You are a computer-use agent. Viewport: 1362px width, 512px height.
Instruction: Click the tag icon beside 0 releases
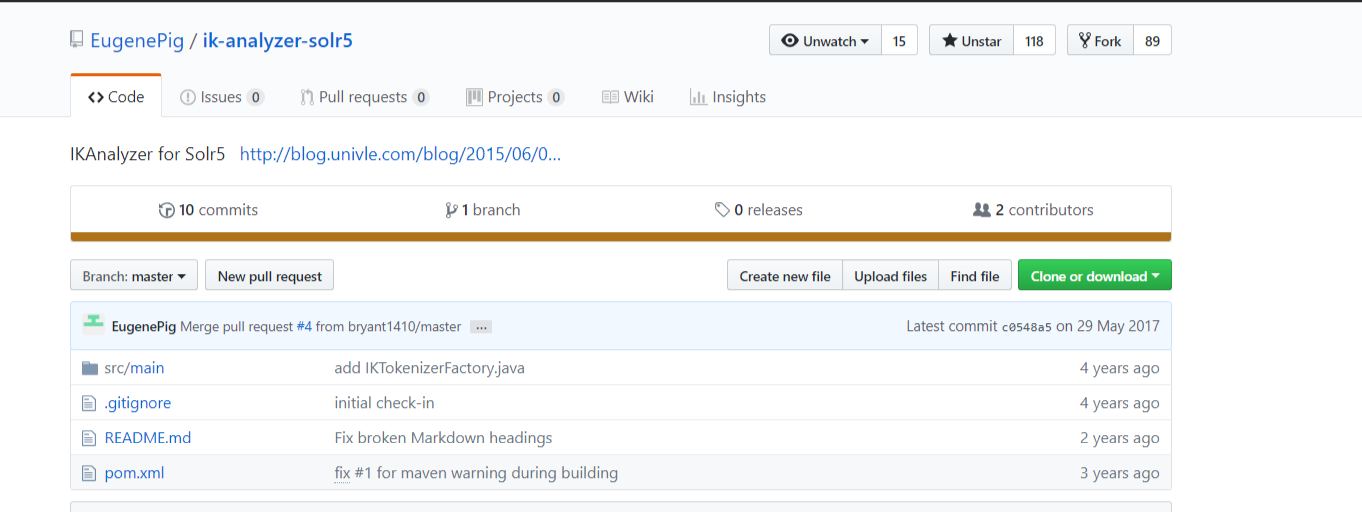722,210
